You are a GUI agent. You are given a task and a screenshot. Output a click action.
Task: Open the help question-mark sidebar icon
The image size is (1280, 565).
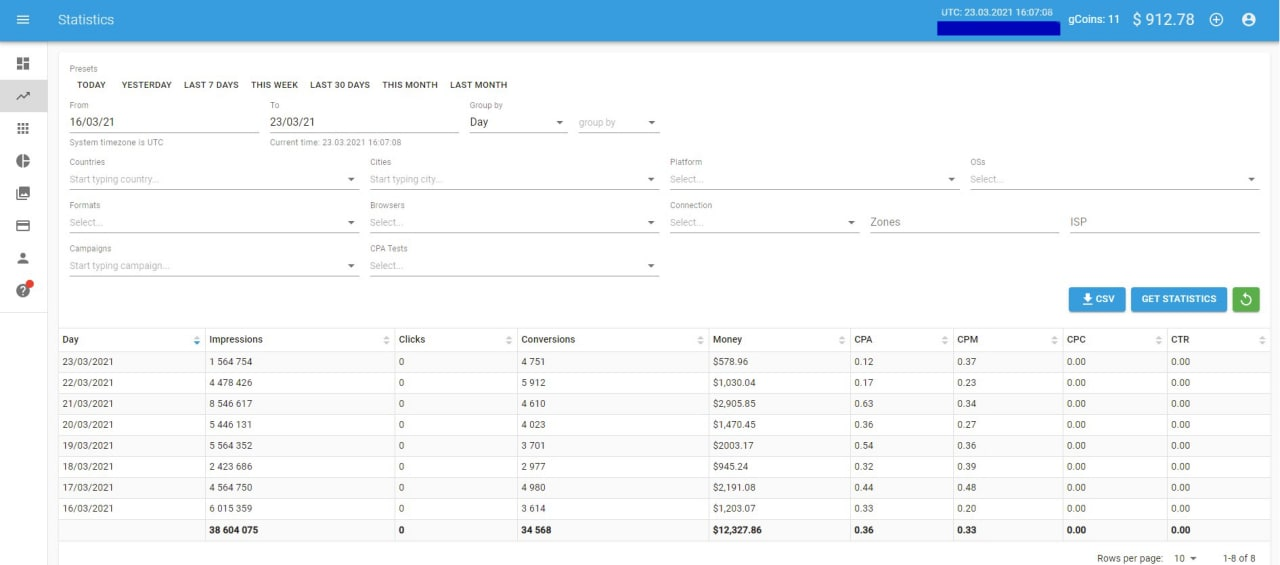pyautogui.click(x=24, y=290)
